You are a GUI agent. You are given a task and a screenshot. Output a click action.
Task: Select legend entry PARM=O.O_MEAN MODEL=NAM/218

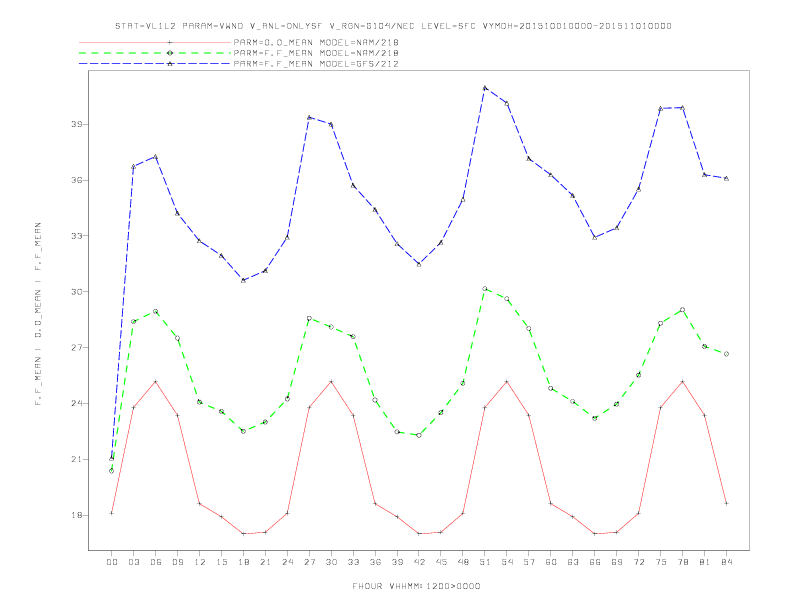pos(316,42)
